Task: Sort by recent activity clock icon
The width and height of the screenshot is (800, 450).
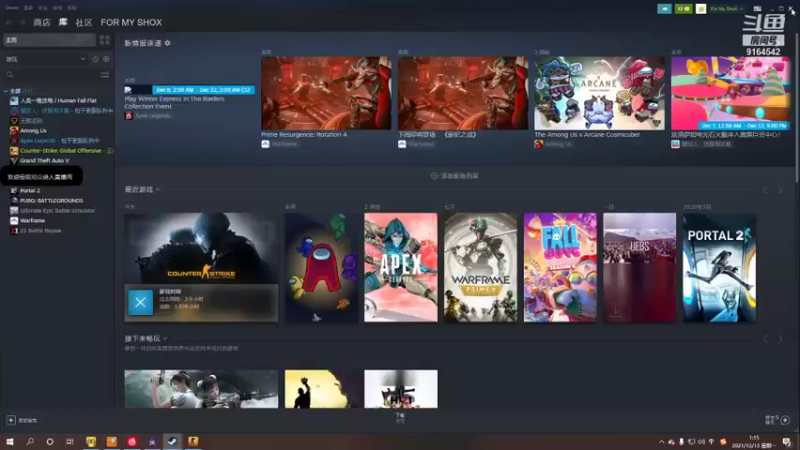Action: pos(95,59)
